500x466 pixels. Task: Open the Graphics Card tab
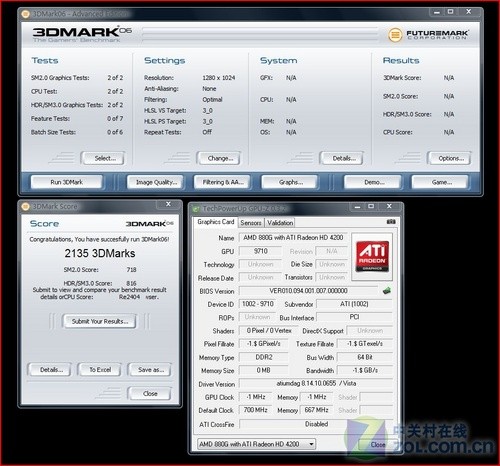[216, 222]
